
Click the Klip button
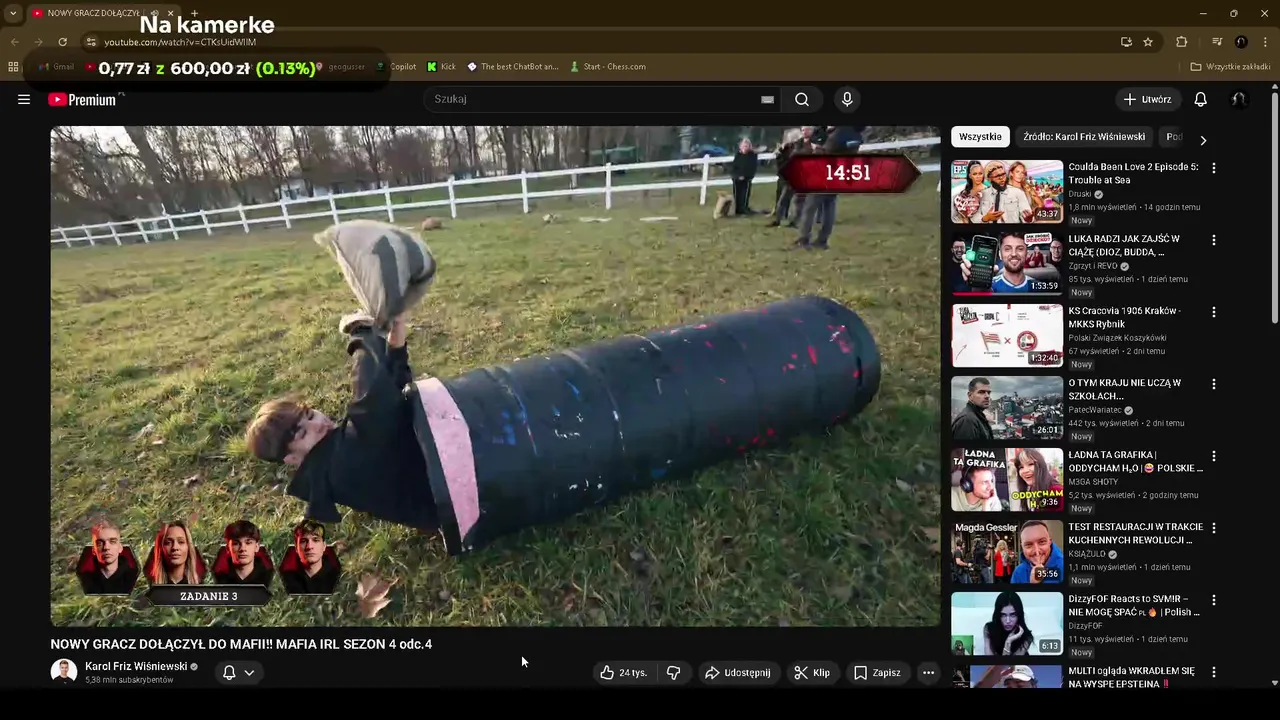pos(812,673)
